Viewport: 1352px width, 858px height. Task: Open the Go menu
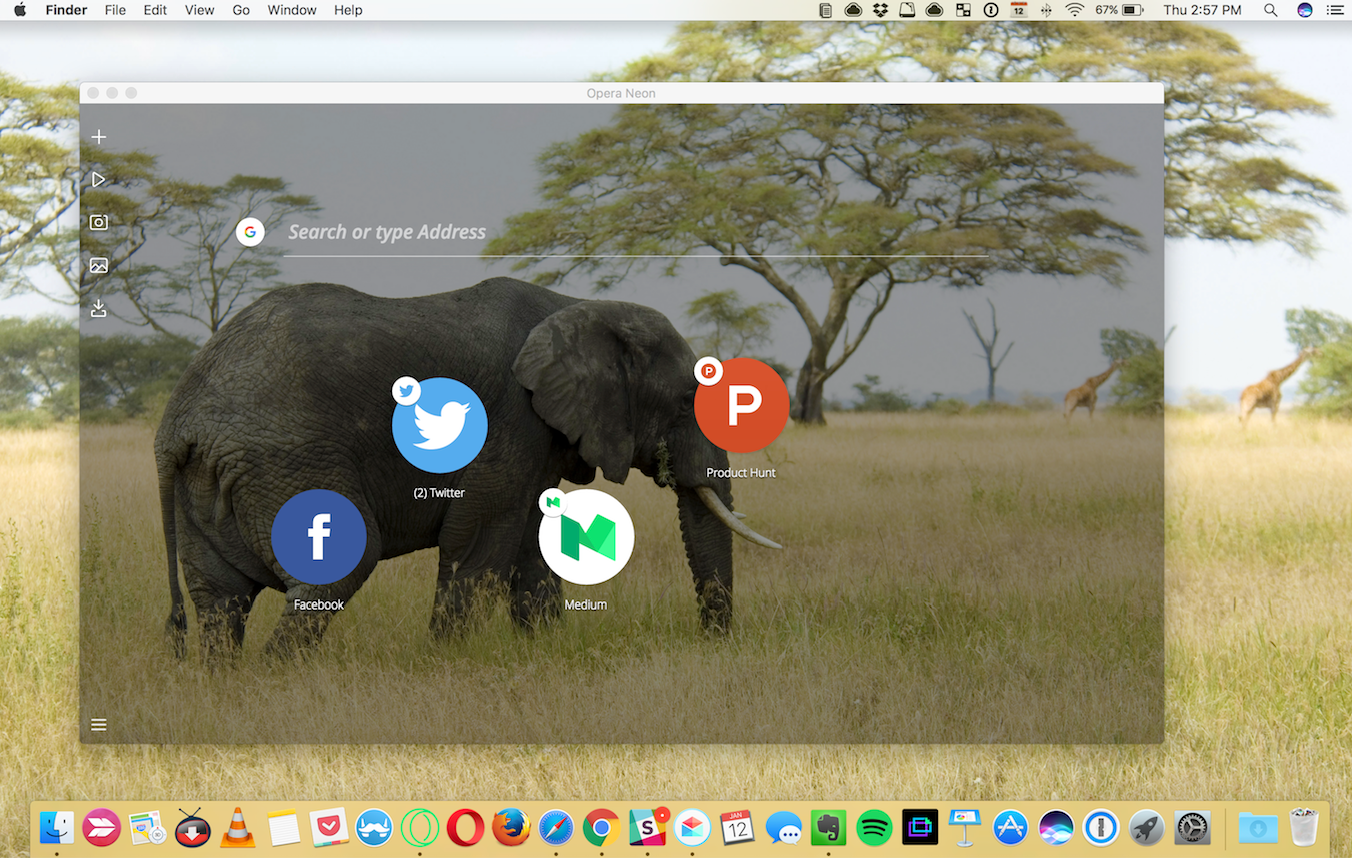click(x=241, y=10)
